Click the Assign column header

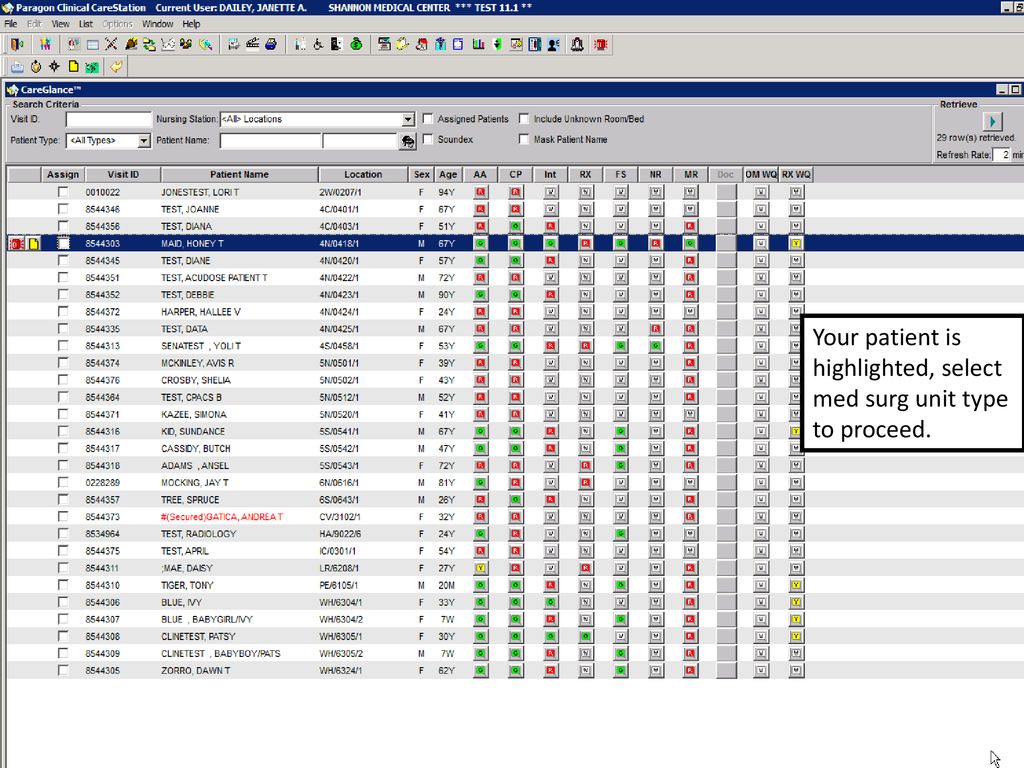tap(63, 174)
